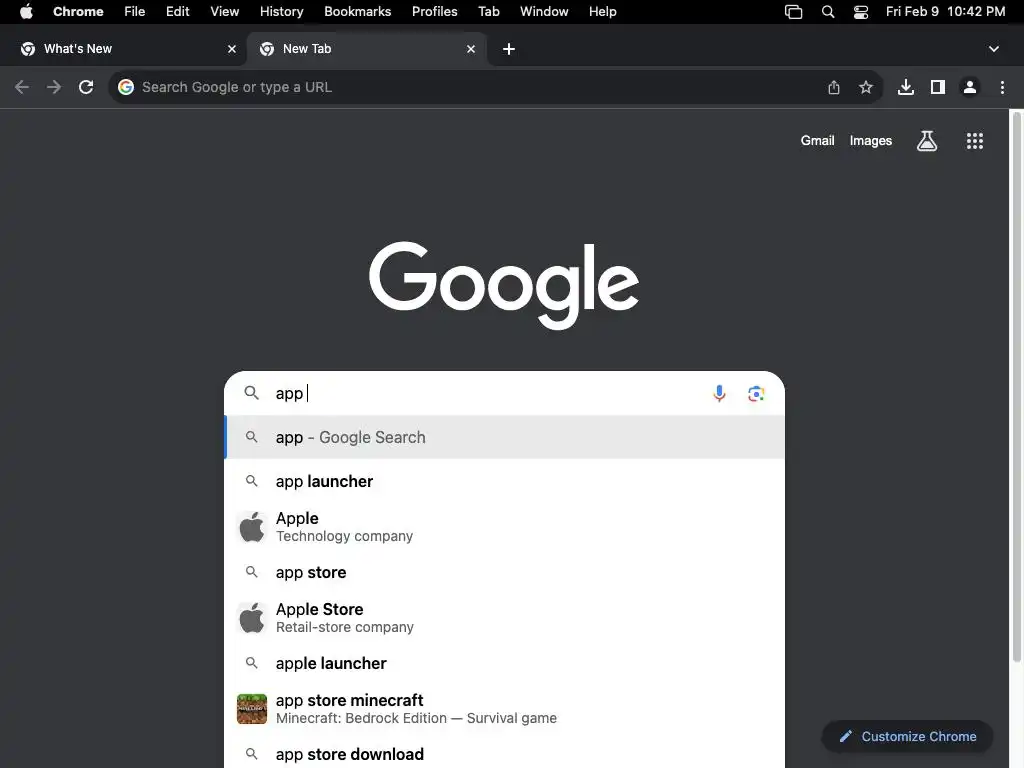The image size is (1024, 768).
Task: Reload the current page
Action: (86, 87)
